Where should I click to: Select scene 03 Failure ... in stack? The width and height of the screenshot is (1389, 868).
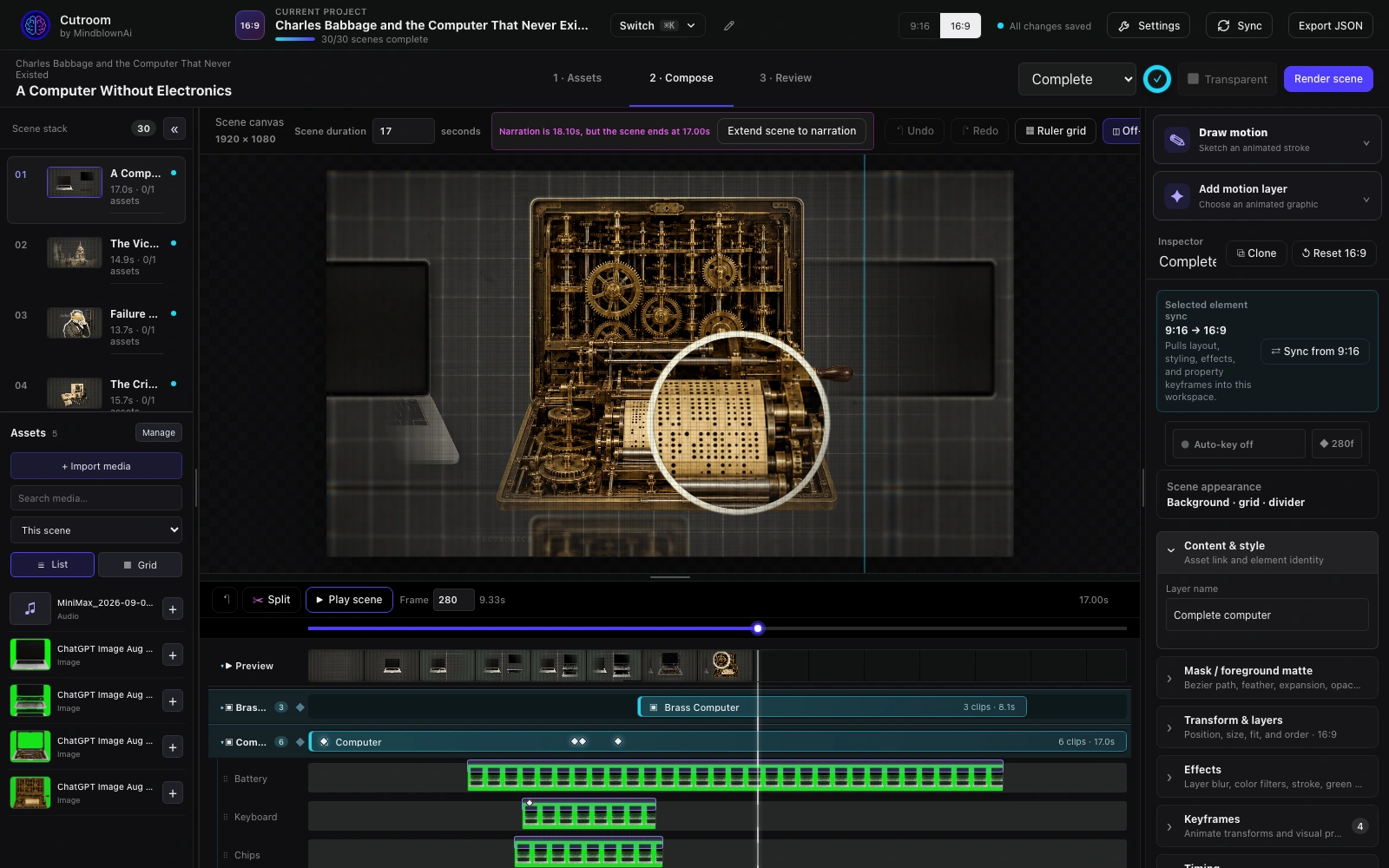point(96,329)
